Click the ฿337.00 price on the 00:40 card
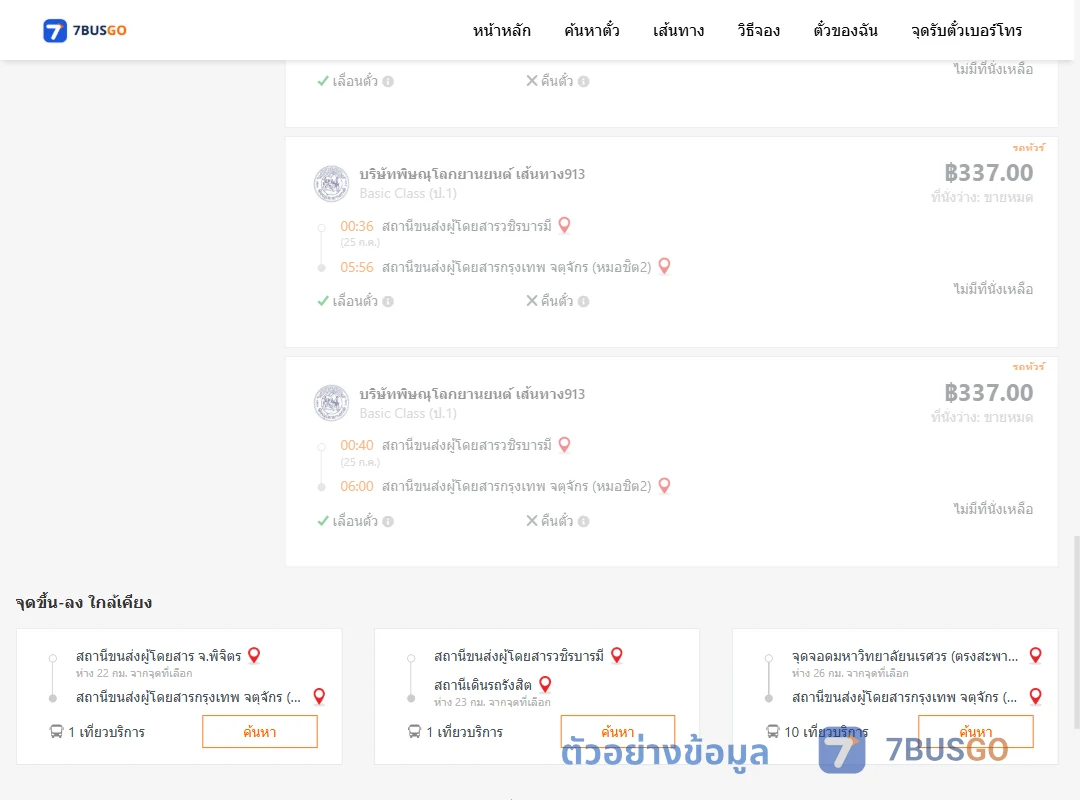This screenshot has width=1080, height=800. (988, 392)
